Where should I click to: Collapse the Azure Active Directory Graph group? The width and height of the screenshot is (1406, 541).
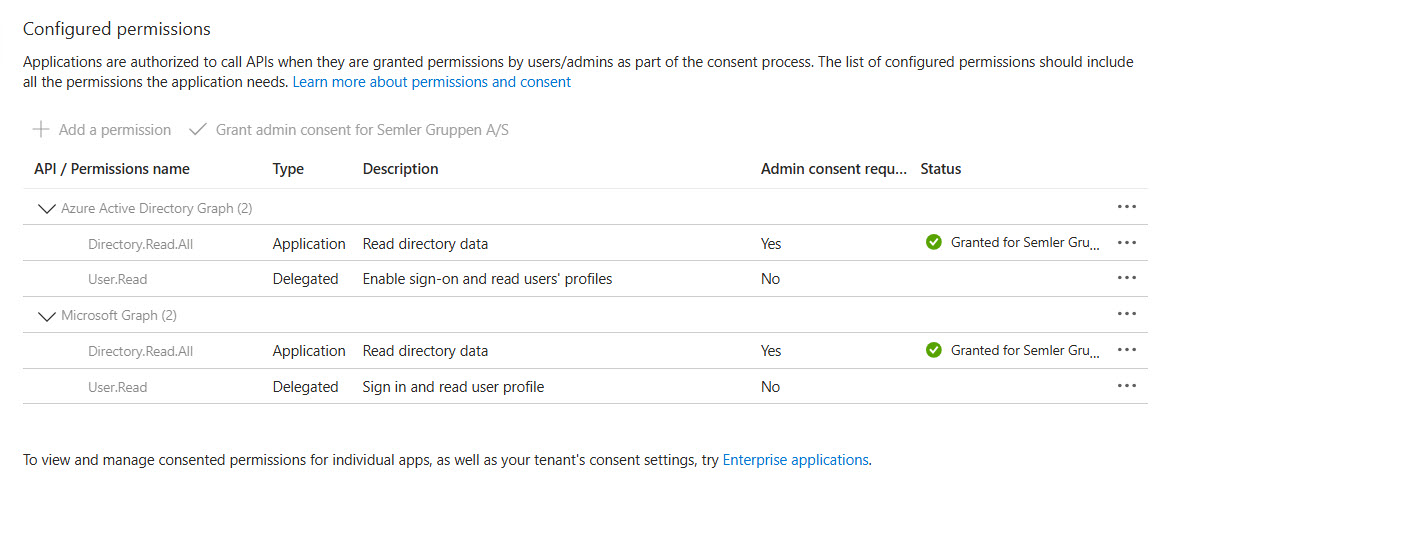(x=46, y=208)
